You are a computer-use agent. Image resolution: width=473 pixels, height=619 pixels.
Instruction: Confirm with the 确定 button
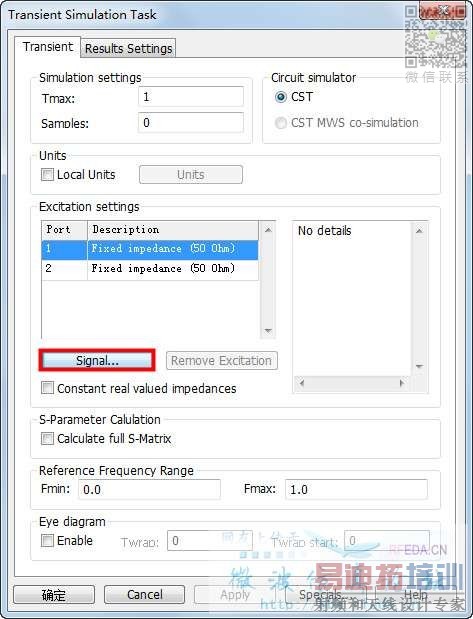pos(54,594)
